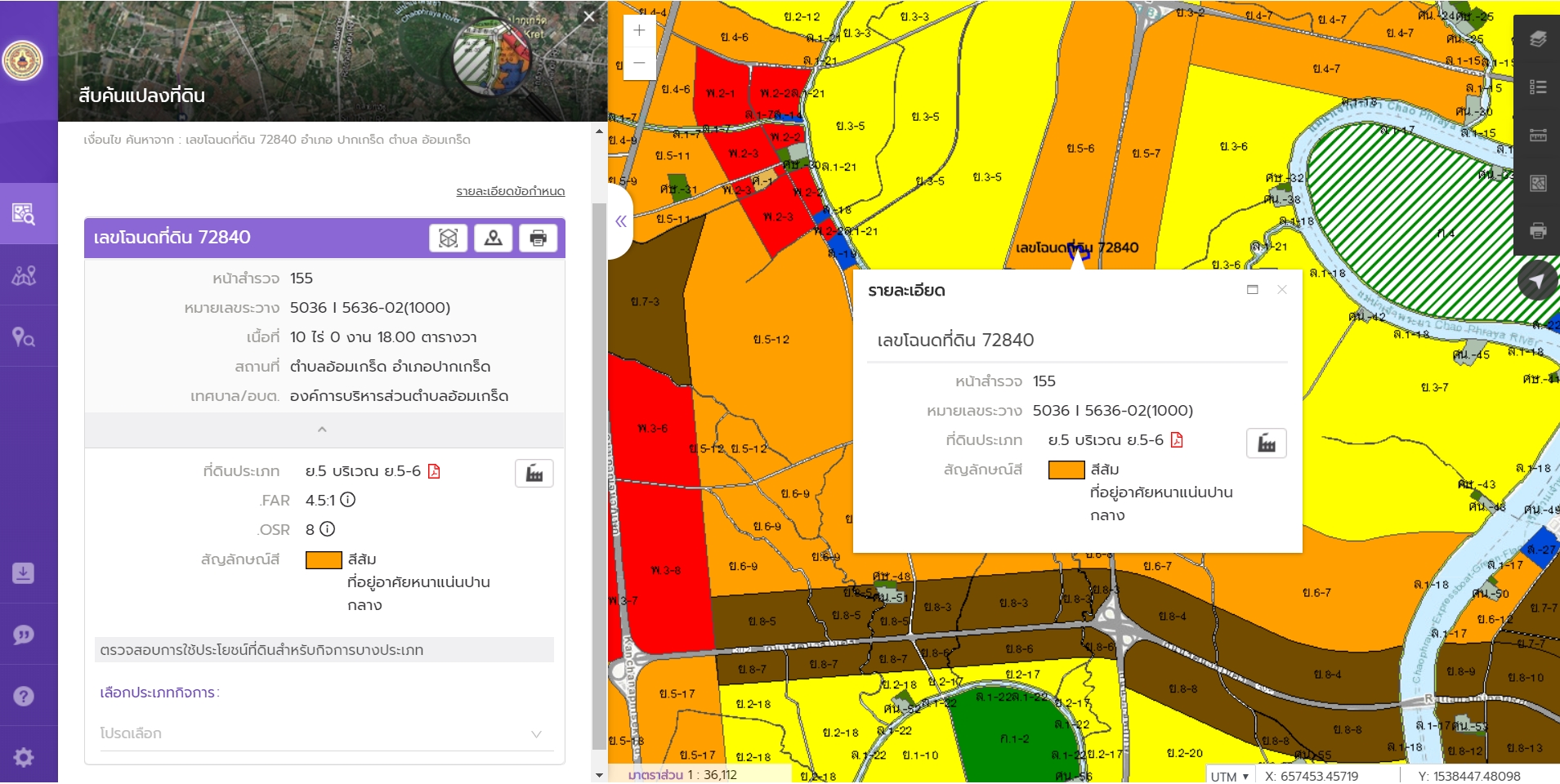Switch to the place search sidebar tab
Screen dimensions: 1560x784
24,336
